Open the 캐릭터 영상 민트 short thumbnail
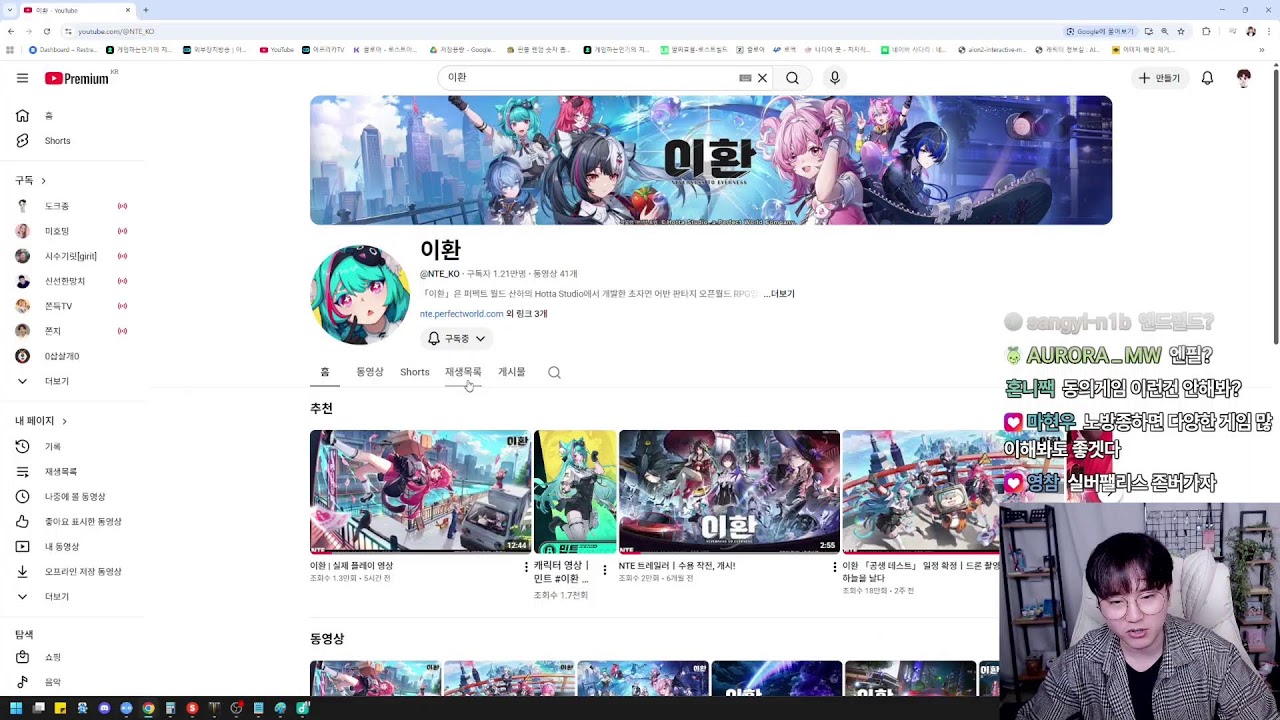Screen dimensions: 1280x720 click(575, 492)
